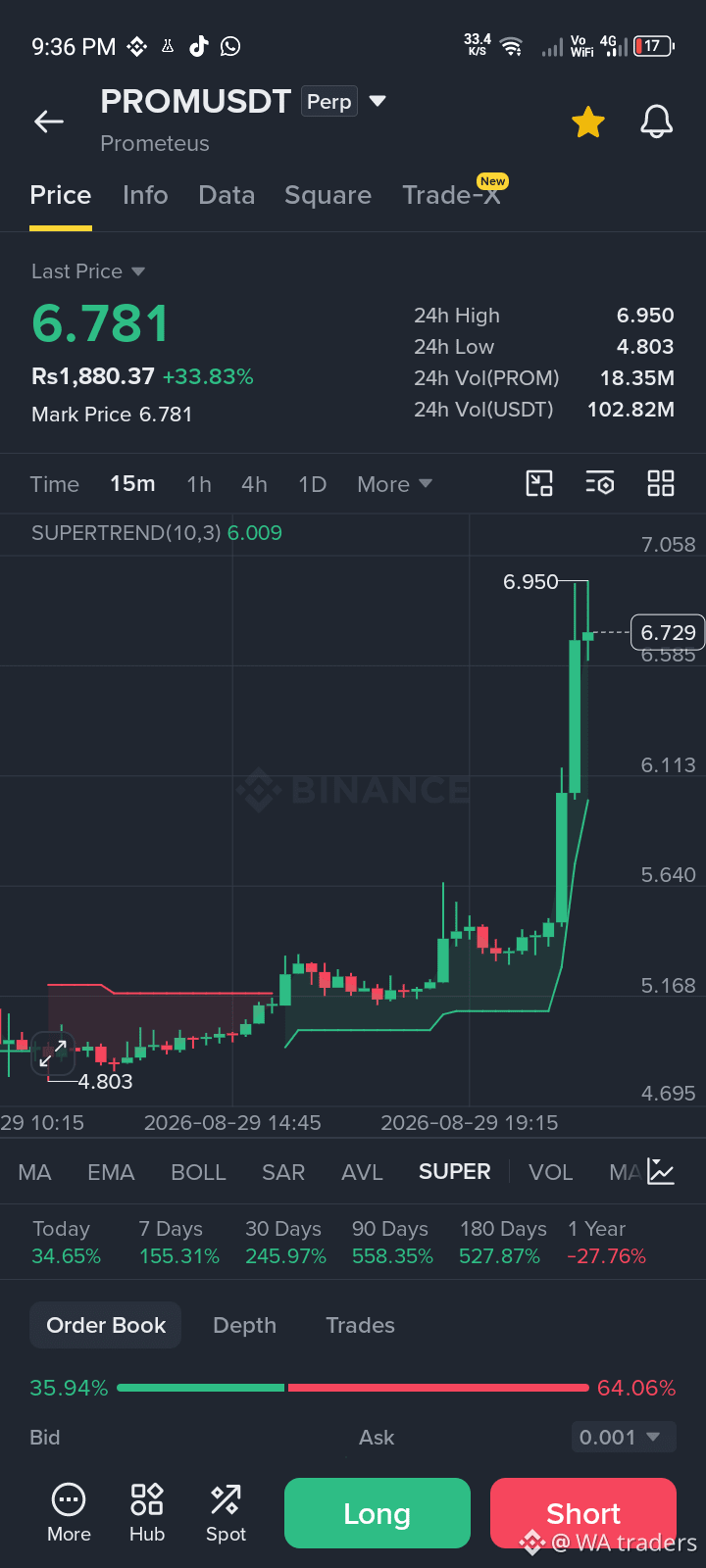The image size is (706, 1568).
Task: Switch to the Trades tab
Action: pos(360,1325)
